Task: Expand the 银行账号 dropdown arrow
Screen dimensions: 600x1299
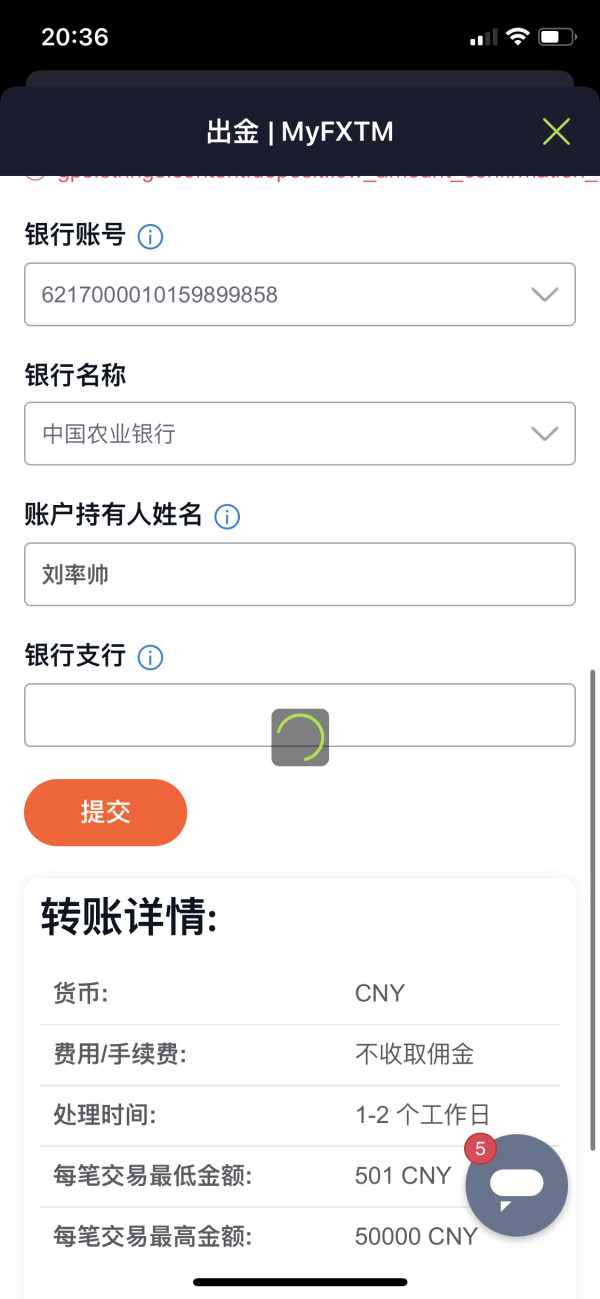Action: click(544, 294)
